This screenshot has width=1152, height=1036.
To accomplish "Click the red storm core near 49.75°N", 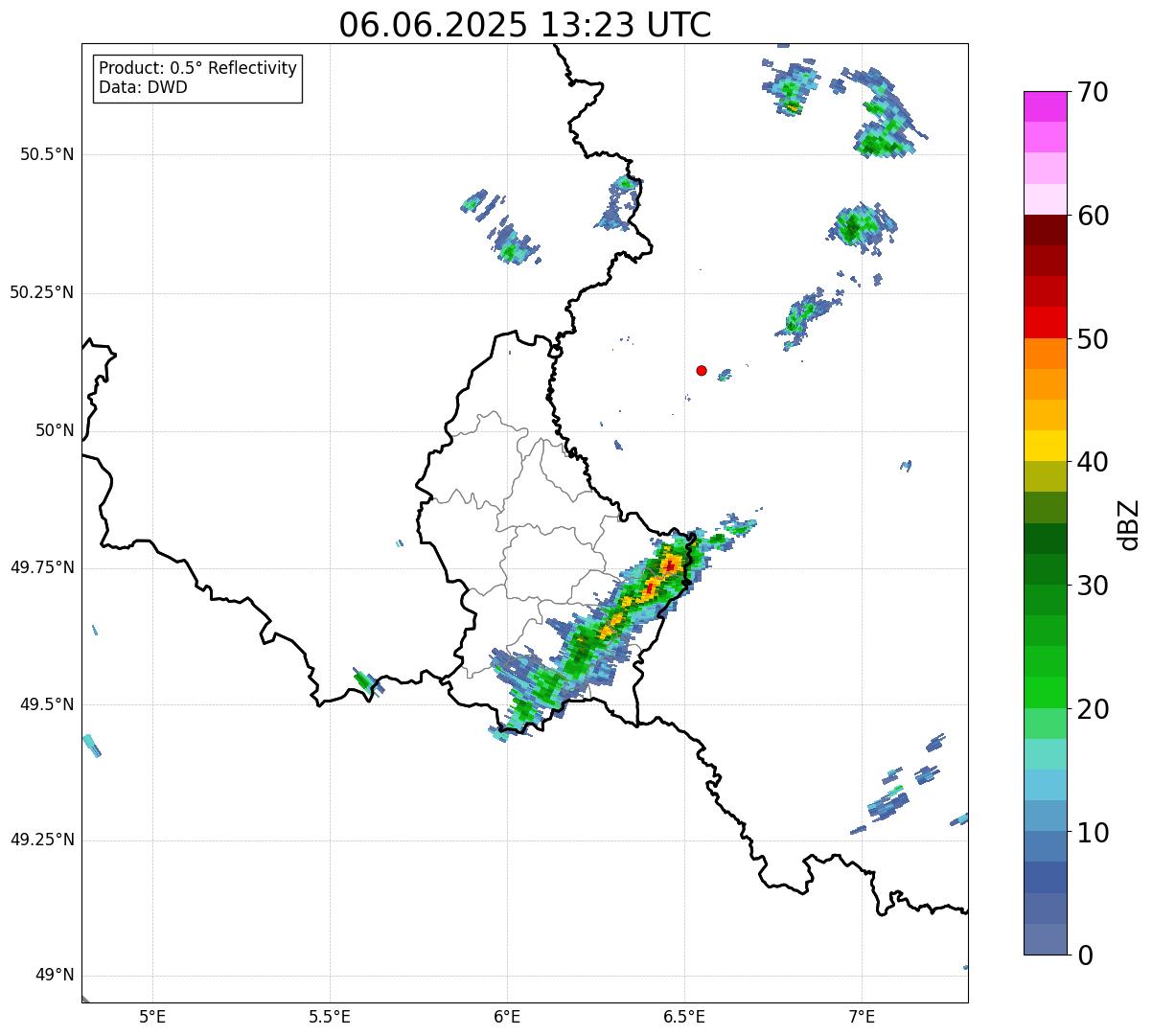I will [x=669, y=566].
